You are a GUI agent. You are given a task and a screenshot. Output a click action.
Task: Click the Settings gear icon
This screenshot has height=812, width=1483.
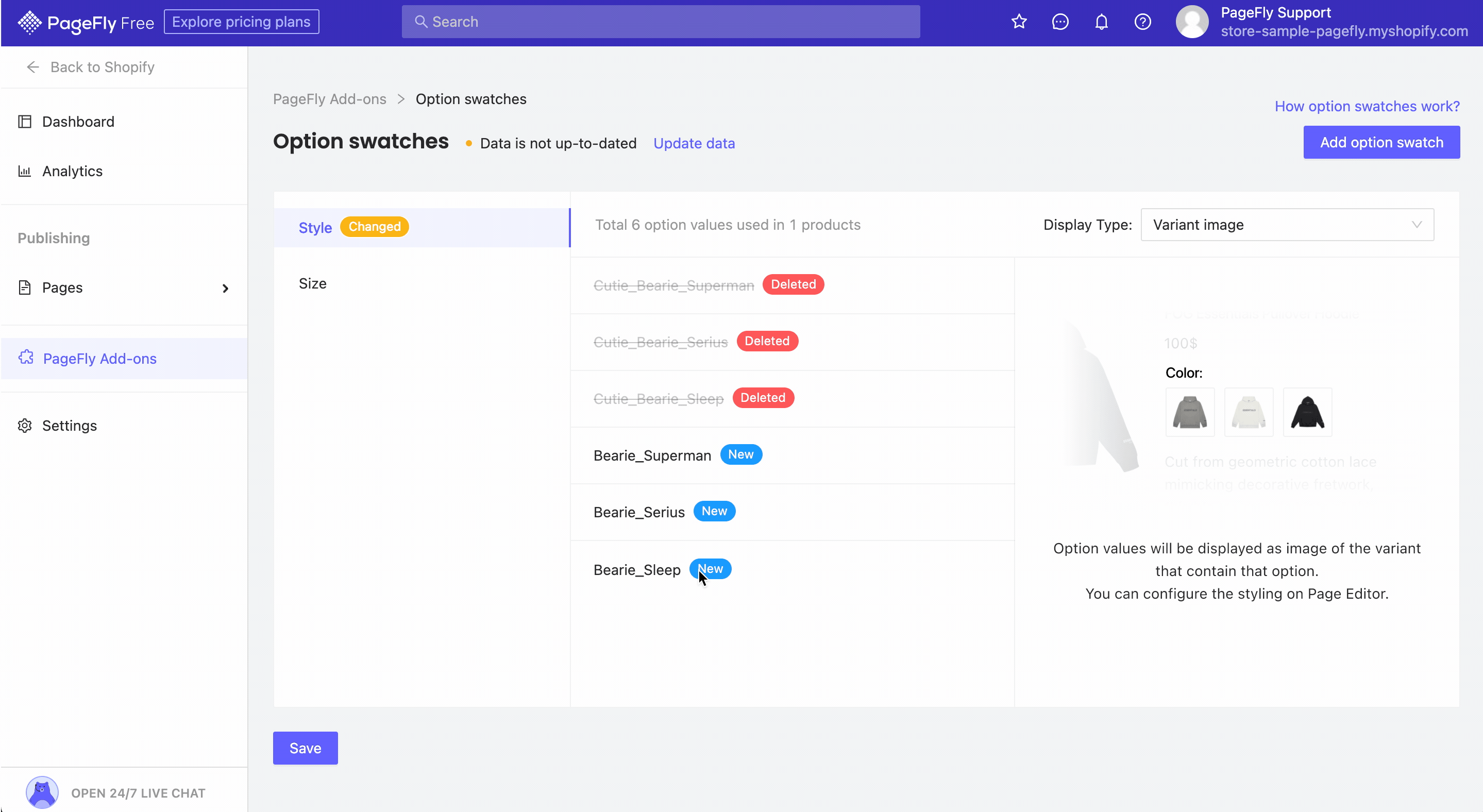(x=25, y=425)
